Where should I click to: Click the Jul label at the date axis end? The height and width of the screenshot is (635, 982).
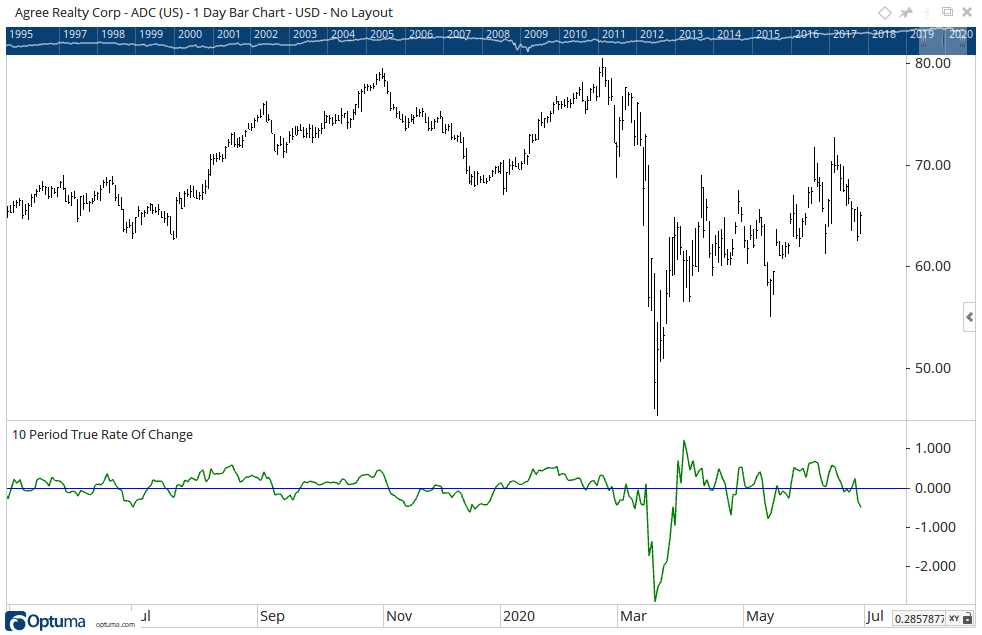point(874,616)
